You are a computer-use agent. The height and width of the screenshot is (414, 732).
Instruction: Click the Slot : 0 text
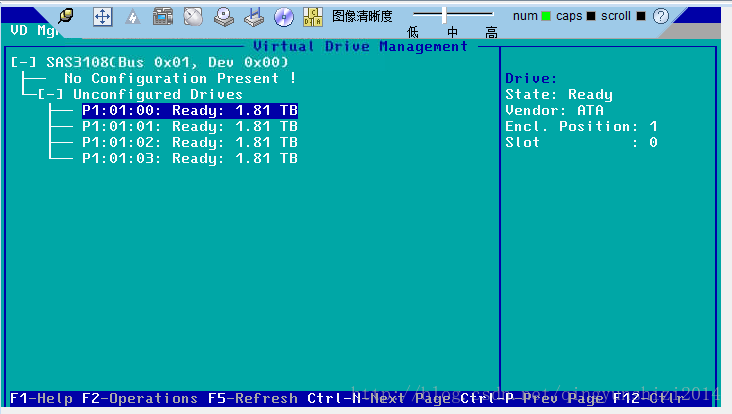point(581,142)
